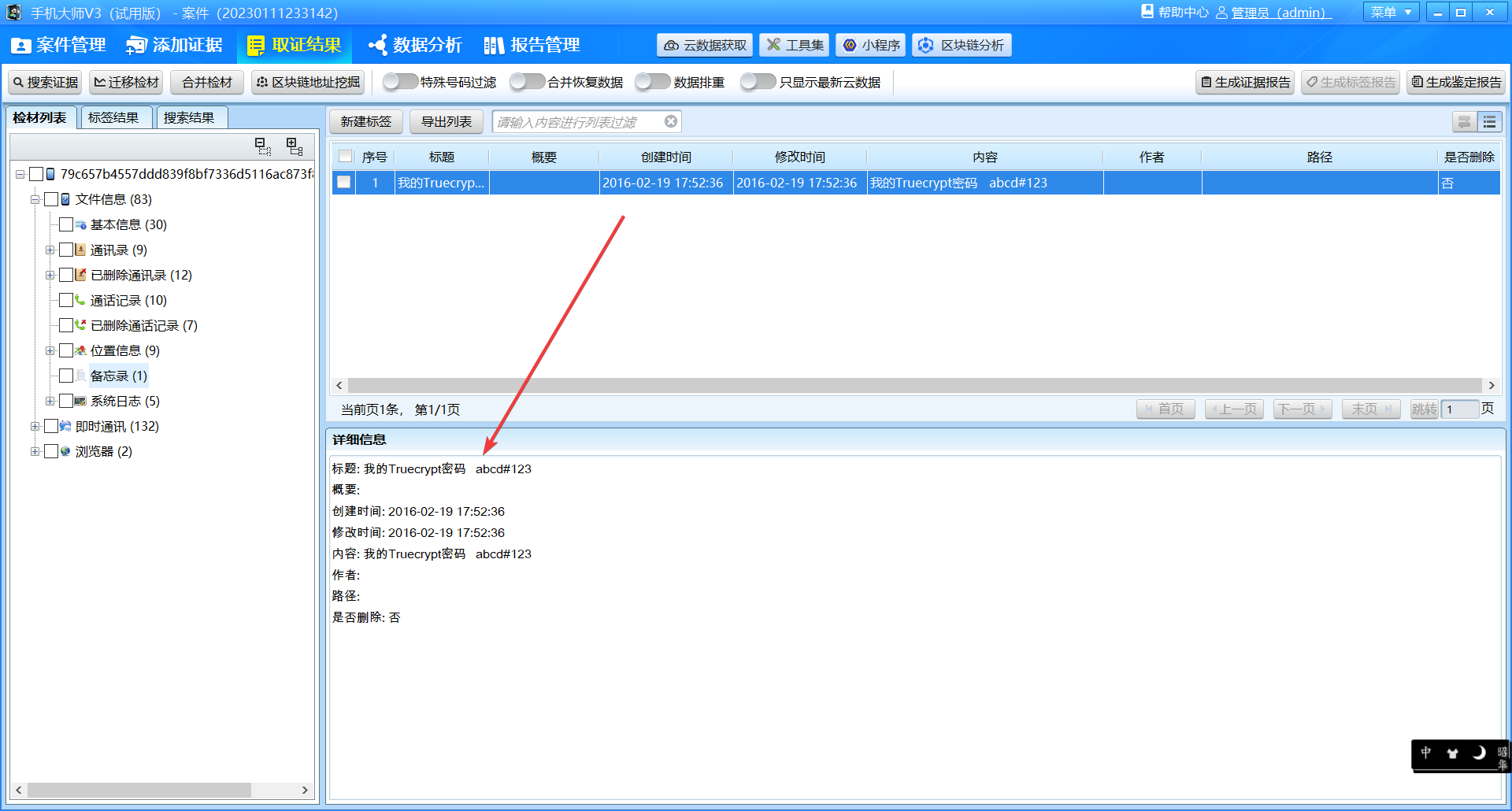The width and height of the screenshot is (1512, 811).
Task: Sort by 创建时间 column header
Action: (666, 157)
